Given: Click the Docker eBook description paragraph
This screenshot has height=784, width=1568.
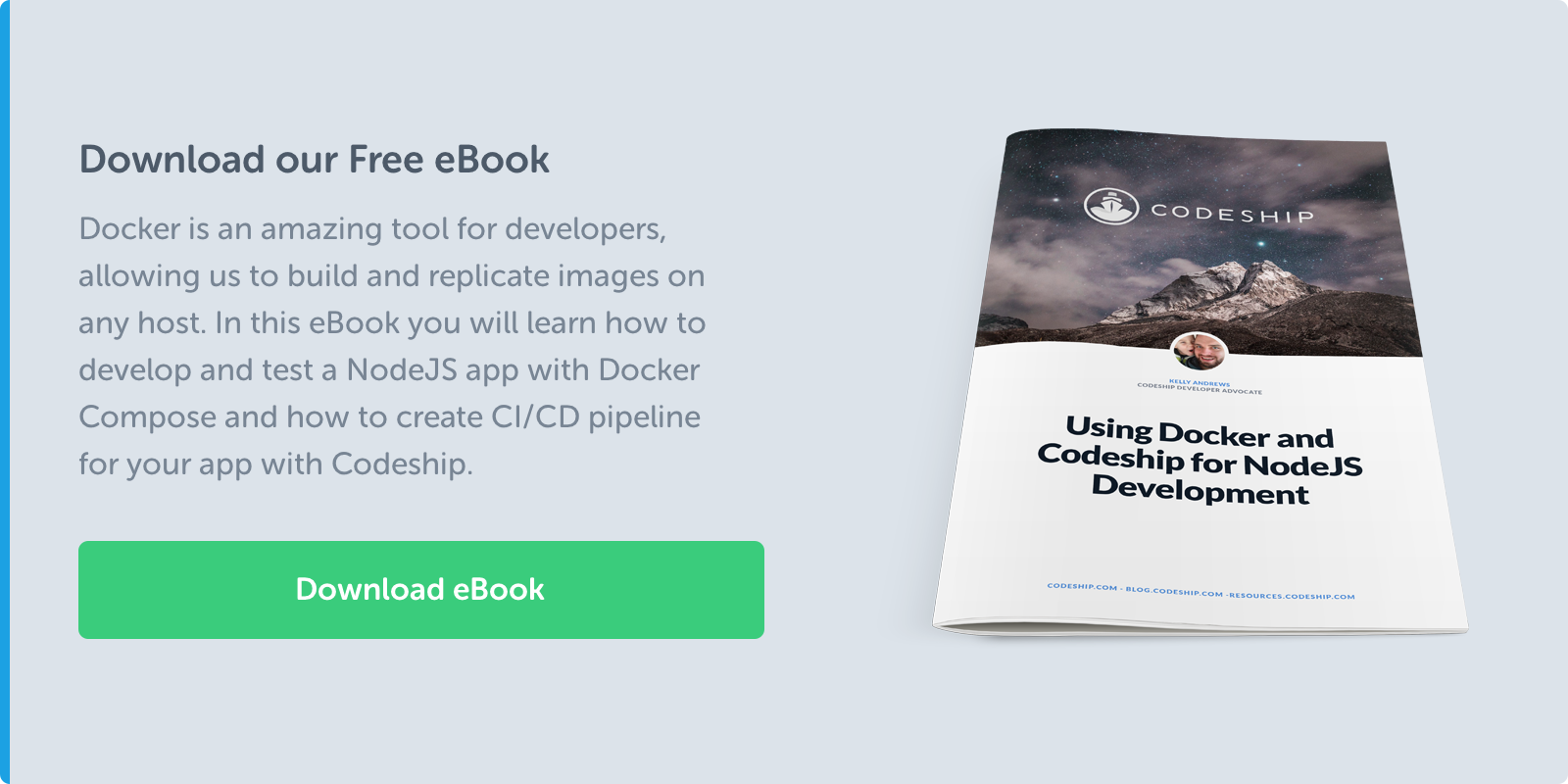Looking at the screenshot, I should coord(392,346).
